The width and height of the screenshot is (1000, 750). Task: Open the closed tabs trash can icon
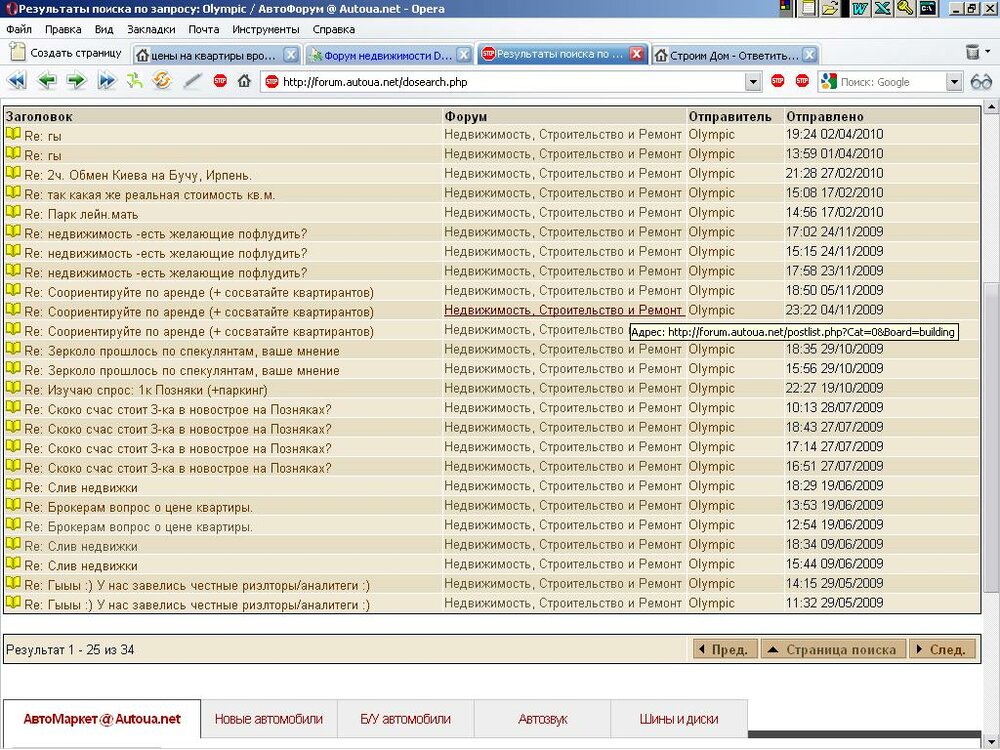pos(973,52)
